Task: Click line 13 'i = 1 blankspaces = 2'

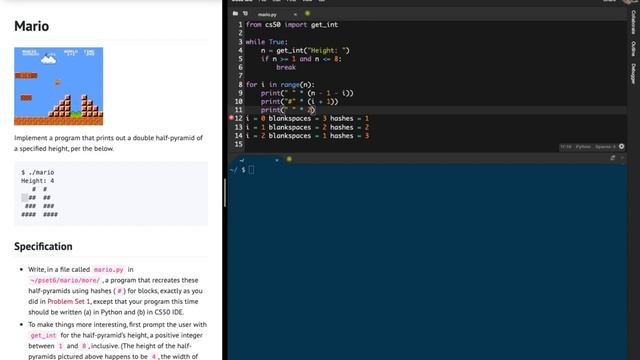Action: point(307,127)
